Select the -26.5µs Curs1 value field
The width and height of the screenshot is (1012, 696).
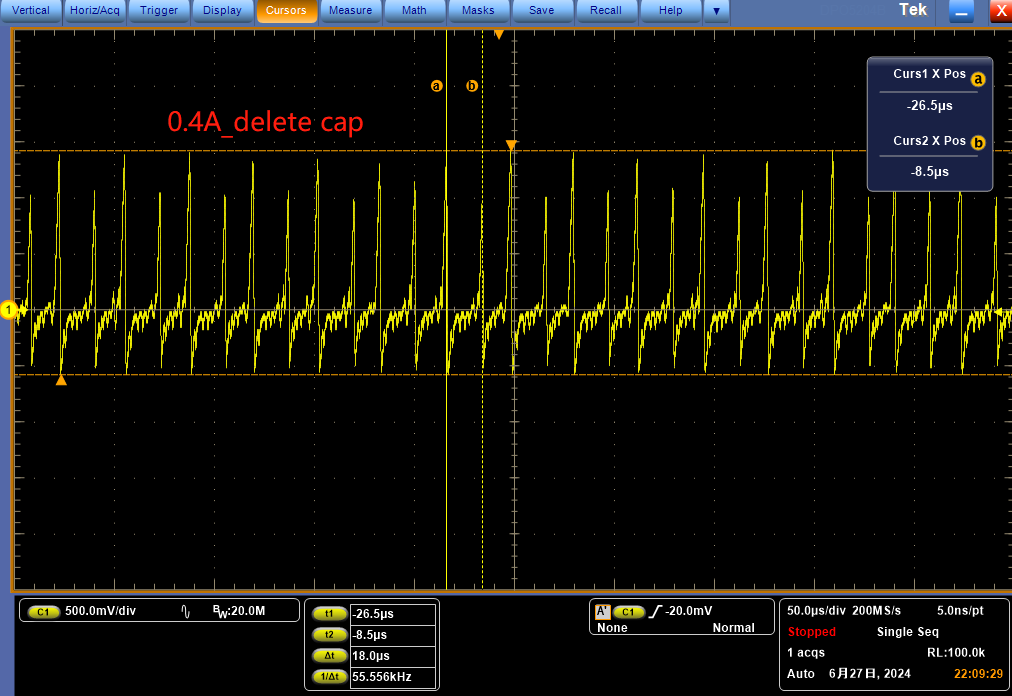click(x=929, y=105)
